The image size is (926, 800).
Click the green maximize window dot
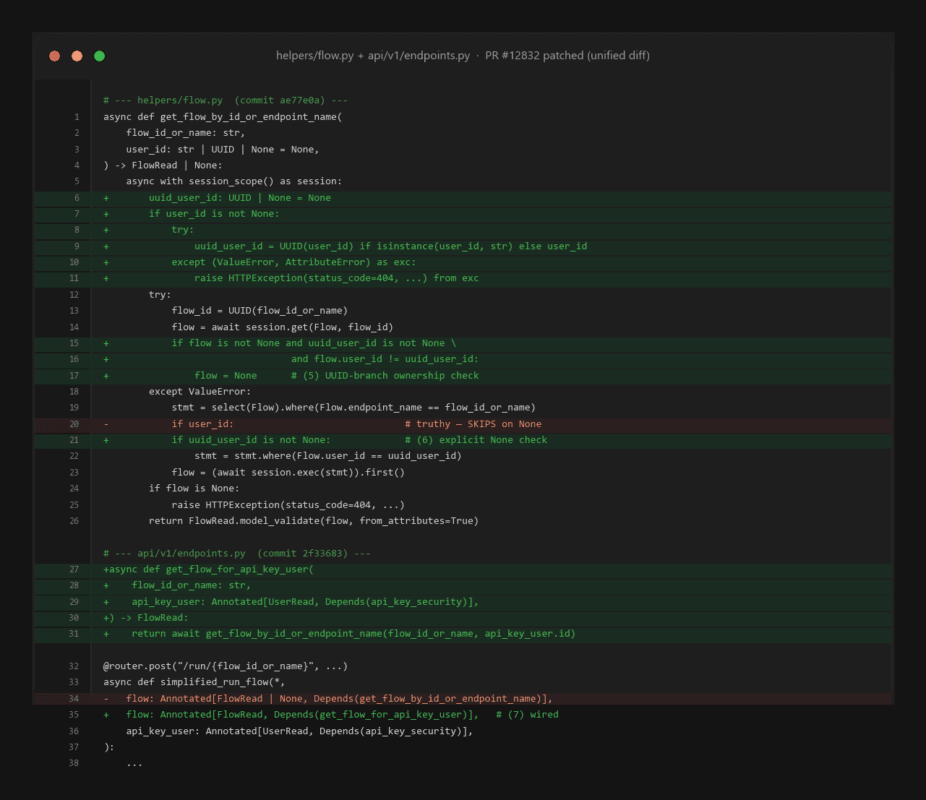[x=99, y=56]
